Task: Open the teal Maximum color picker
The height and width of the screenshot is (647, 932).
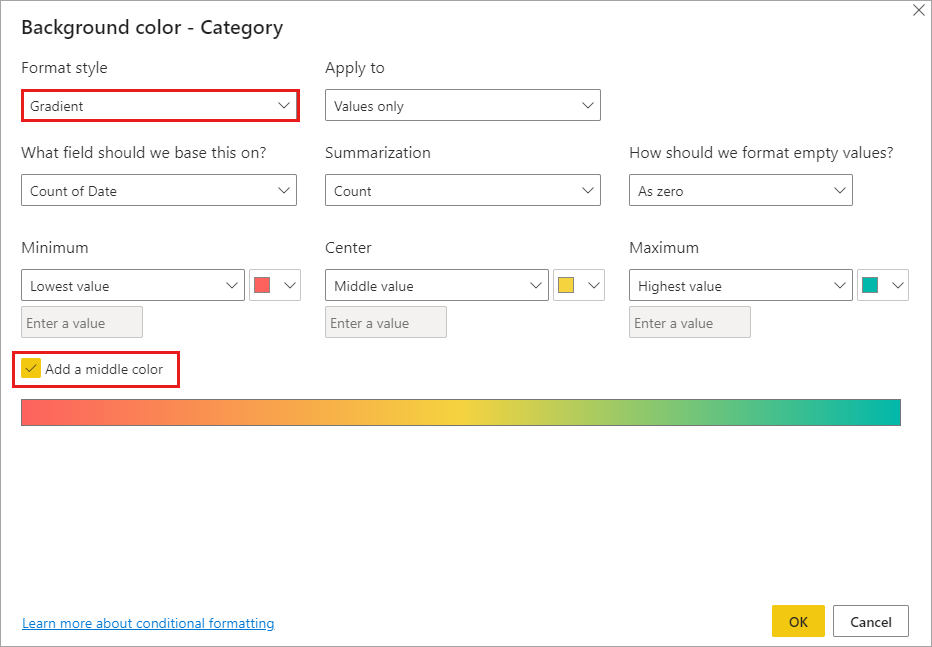Action: (883, 285)
